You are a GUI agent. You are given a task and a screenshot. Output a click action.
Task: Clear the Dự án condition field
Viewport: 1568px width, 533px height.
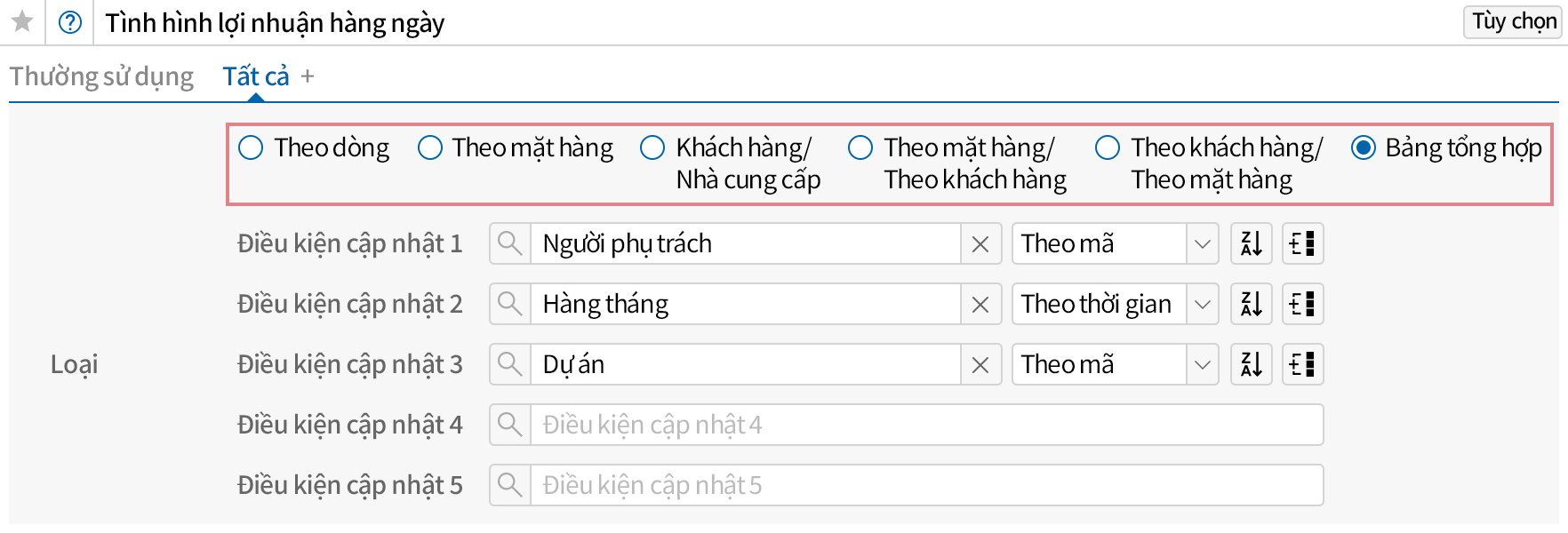(x=980, y=364)
